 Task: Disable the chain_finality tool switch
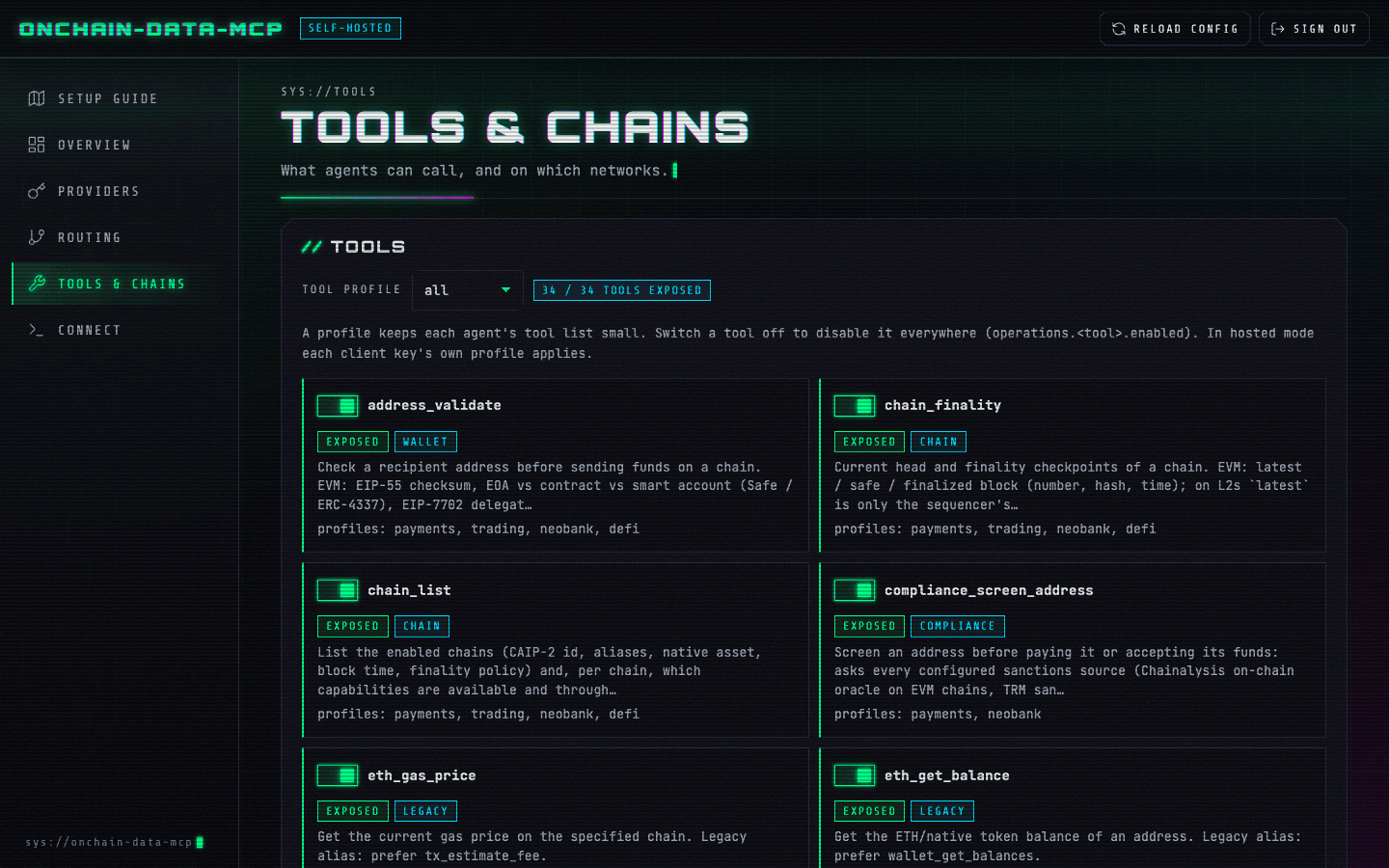click(x=855, y=406)
